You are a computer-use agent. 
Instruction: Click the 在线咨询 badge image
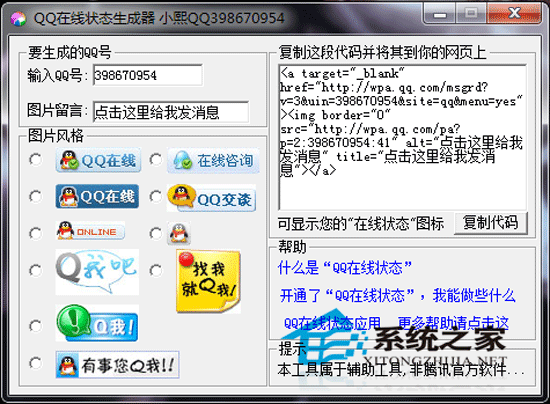point(213,161)
